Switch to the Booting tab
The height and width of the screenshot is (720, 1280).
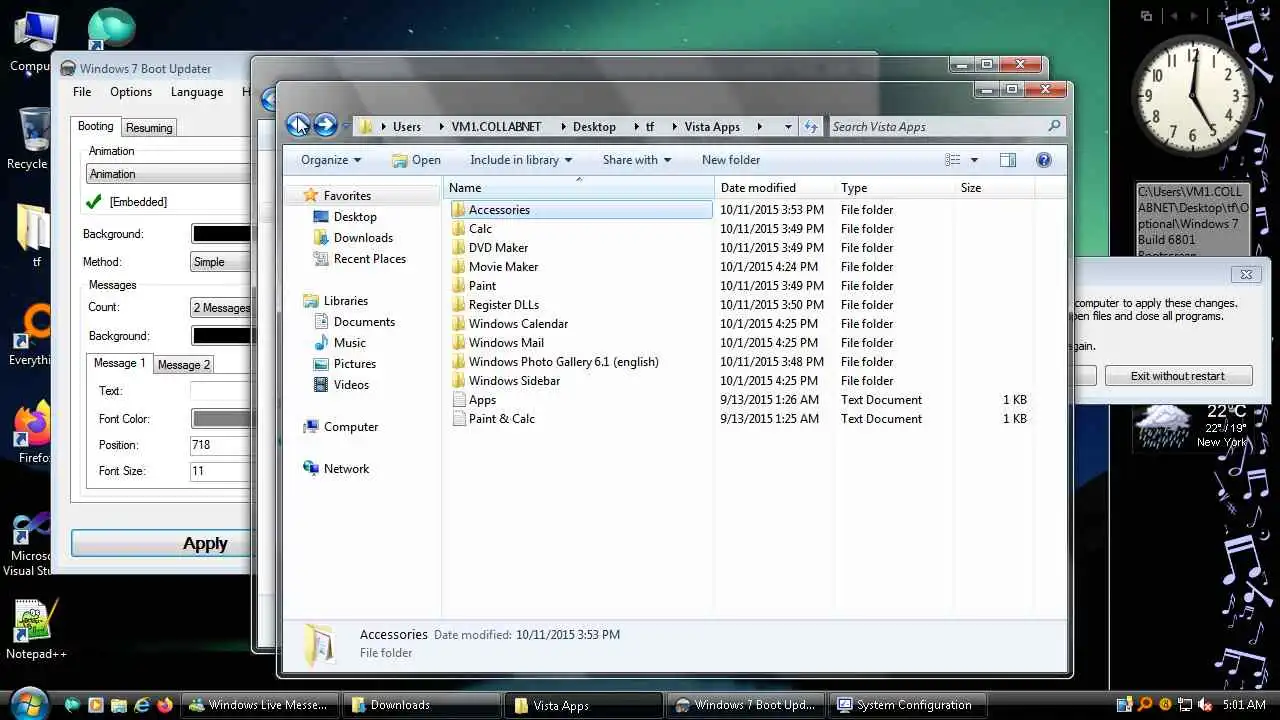[x=96, y=126]
